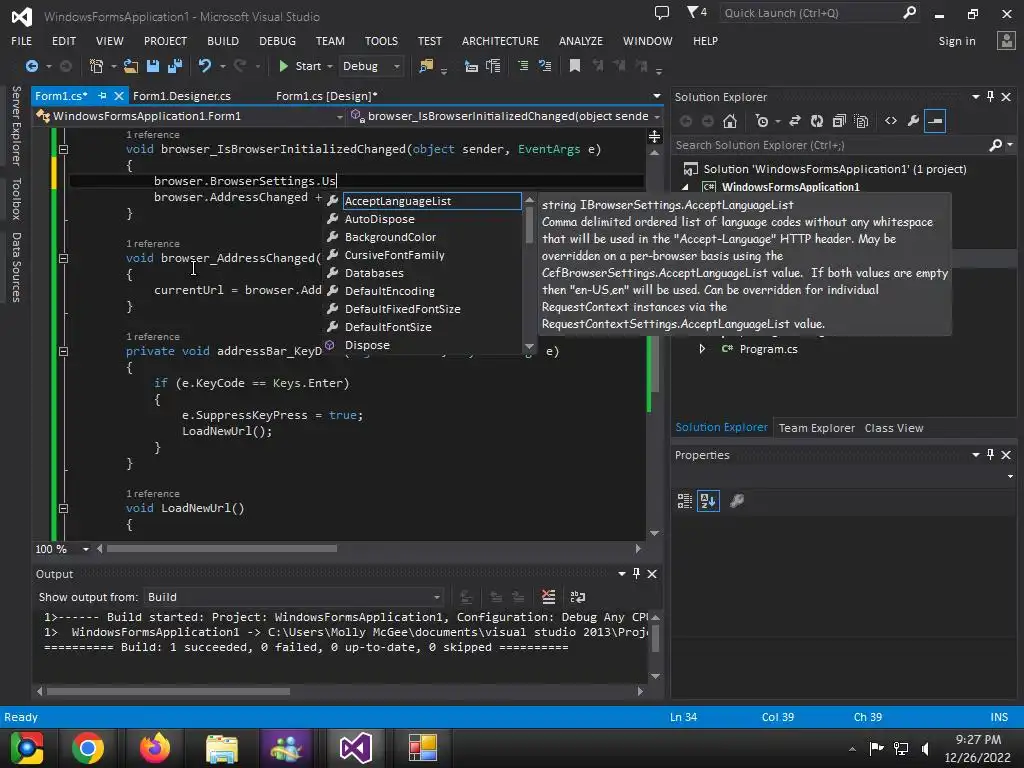Expand the Program.cs tree node

coord(702,349)
